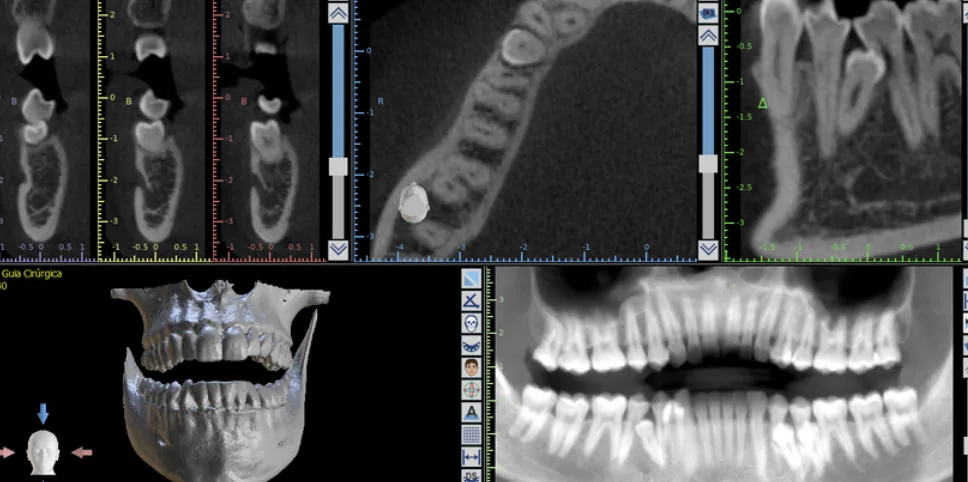
Task: Select the blue triangle contrast tool icon
Action: [472, 280]
